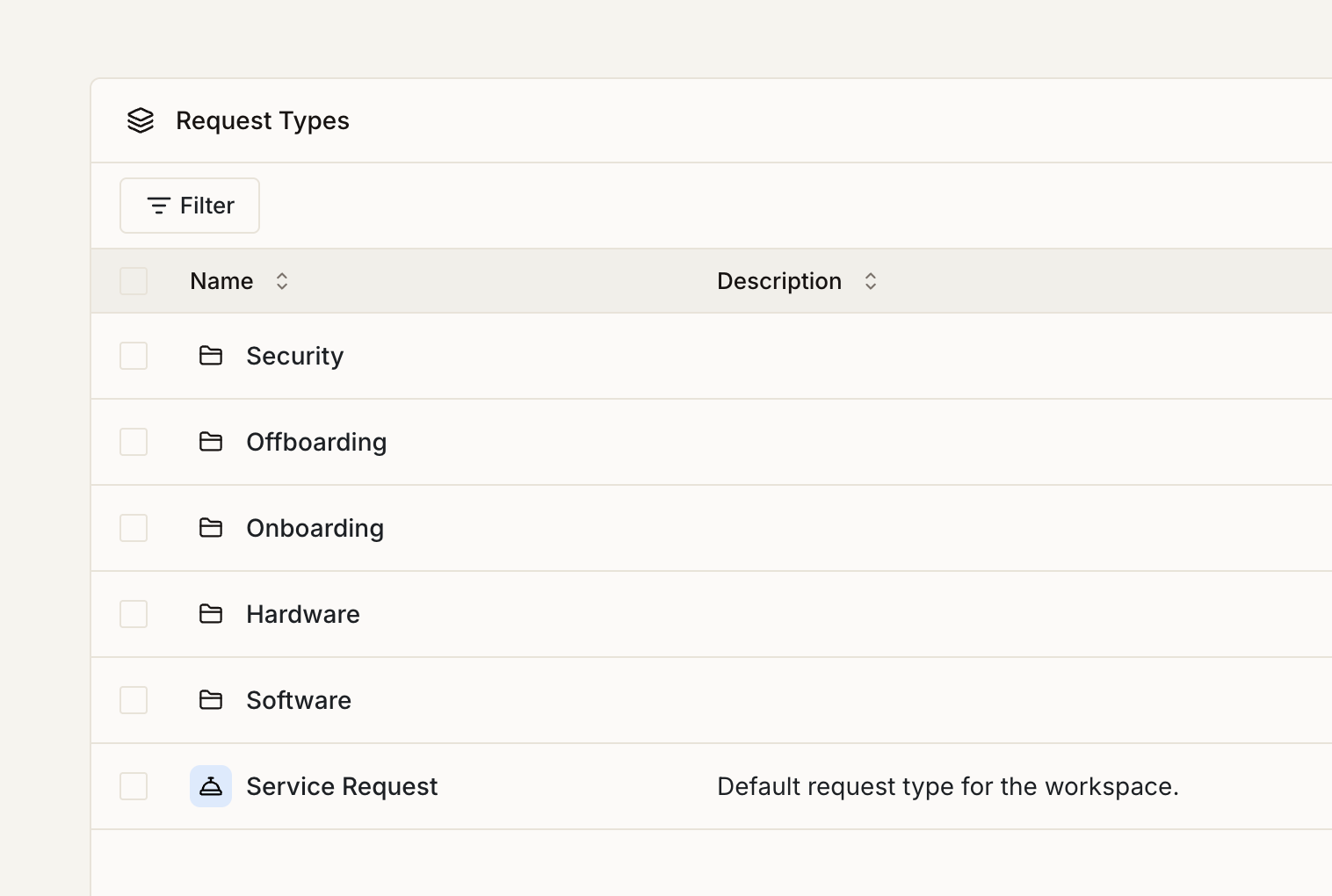Click the Hardware folder icon
Viewport: 1332px width, 896px height.
click(211, 614)
